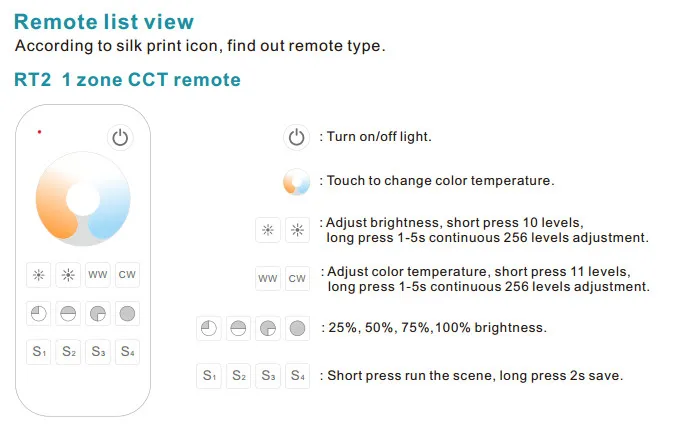This screenshot has height=428, width=681.
Task: Click the brightness increase button on the remote
Action: (x=68, y=275)
